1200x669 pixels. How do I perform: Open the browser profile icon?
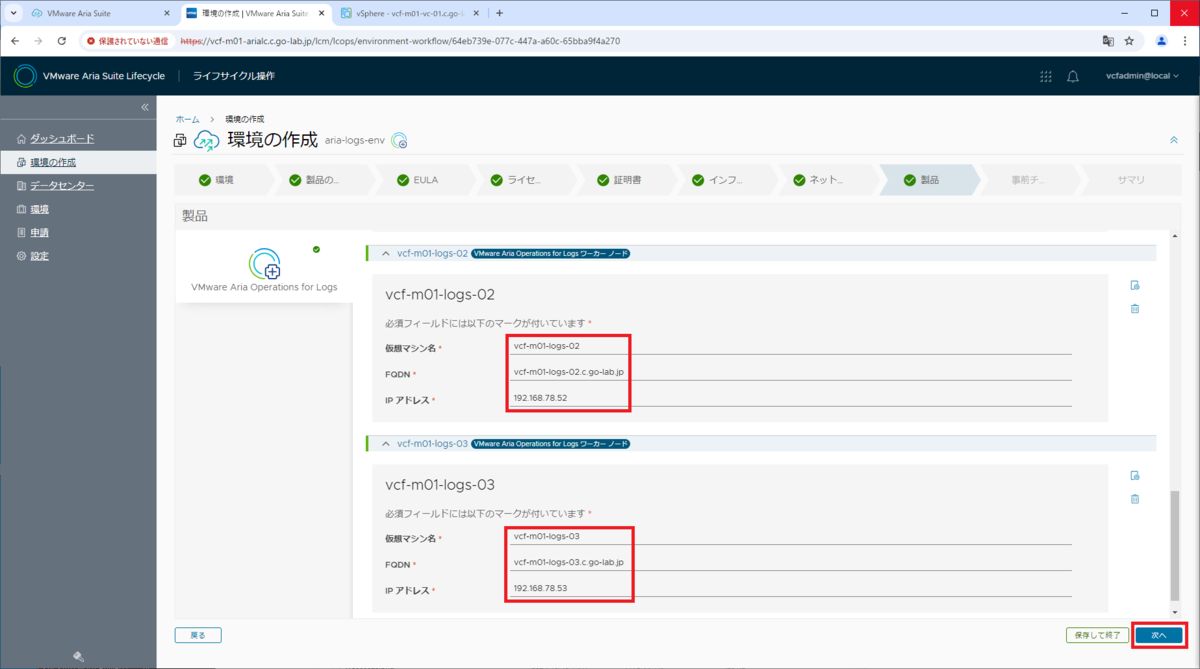point(1161,41)
